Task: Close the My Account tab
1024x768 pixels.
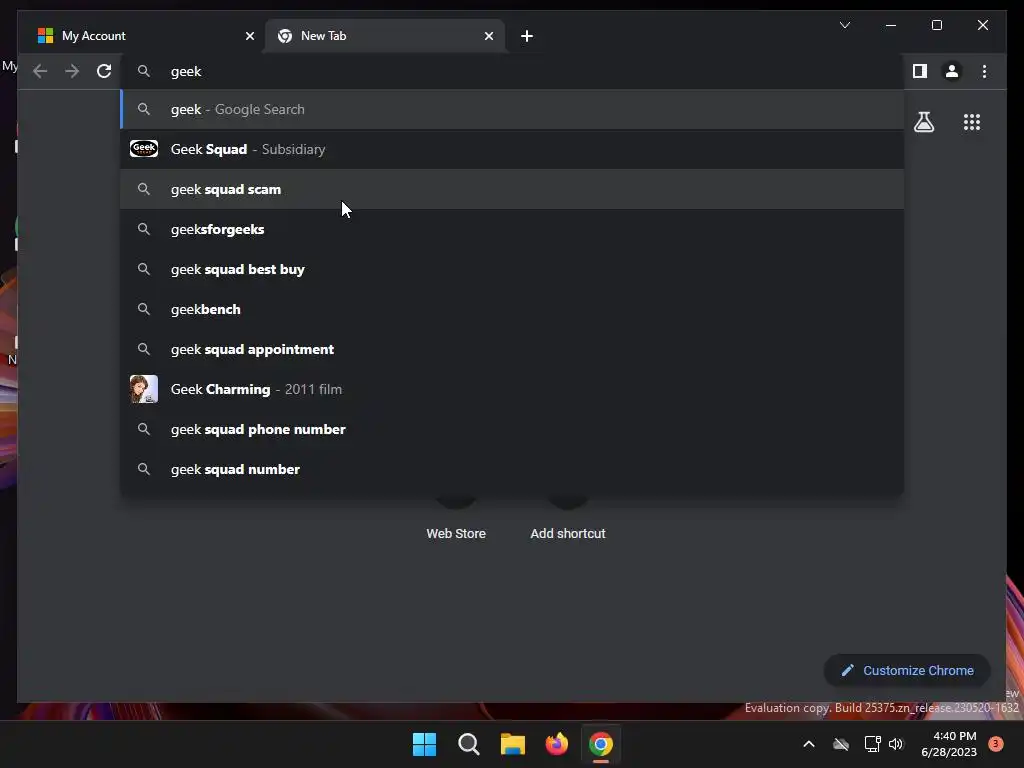Action: (x=249, y=36)
